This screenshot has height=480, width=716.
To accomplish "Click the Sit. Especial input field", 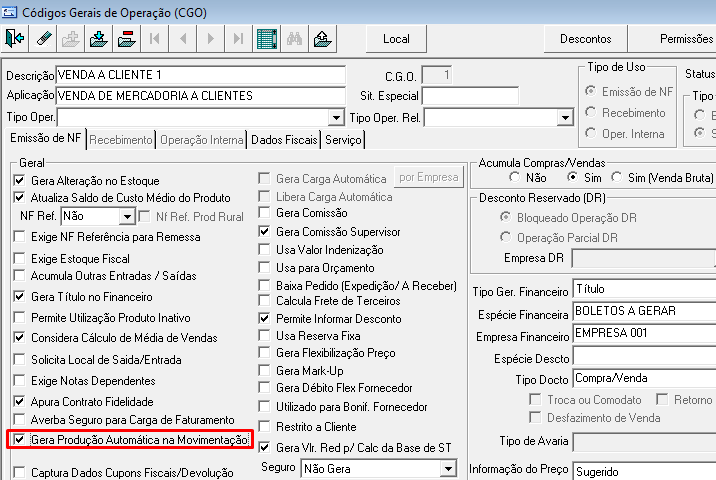I will click(470, 96).
